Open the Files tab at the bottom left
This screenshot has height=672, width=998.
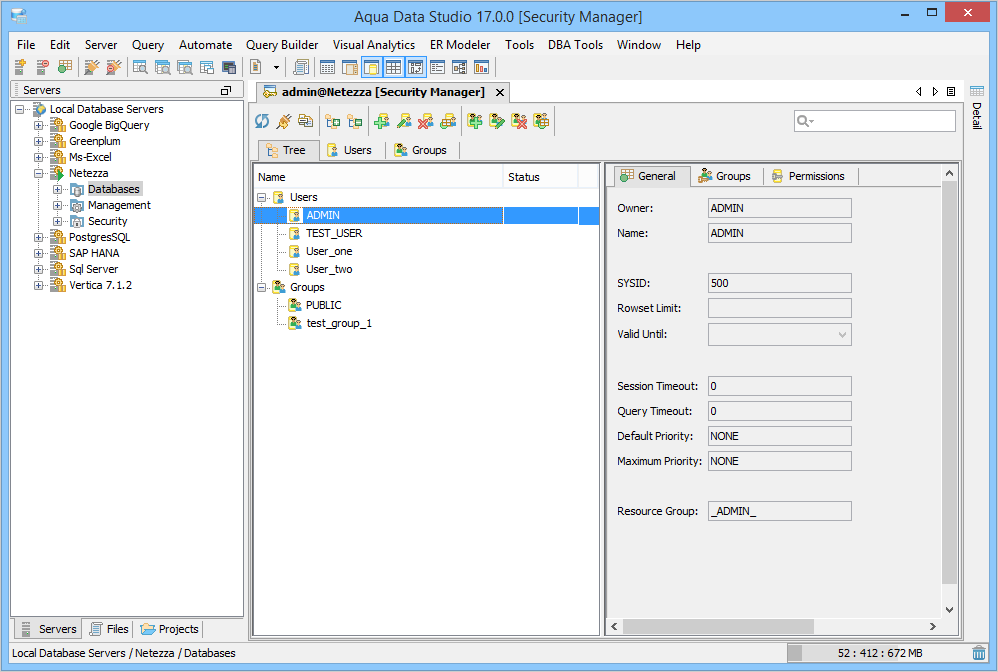pyautogui.click(x=109, y=629)
